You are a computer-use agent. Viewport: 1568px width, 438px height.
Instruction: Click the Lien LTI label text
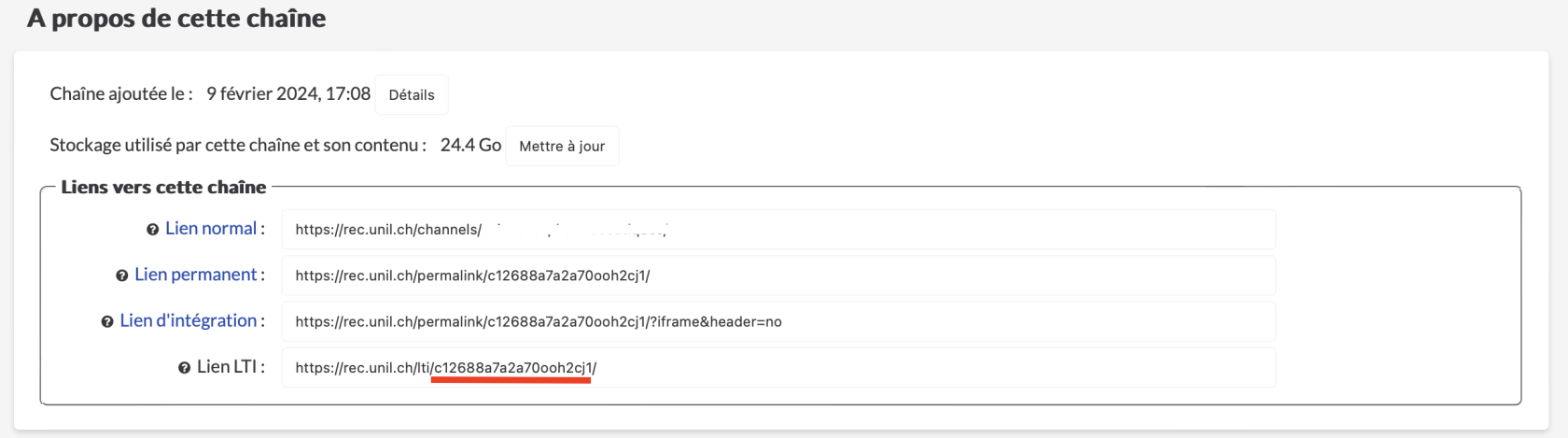click(226, 367)
